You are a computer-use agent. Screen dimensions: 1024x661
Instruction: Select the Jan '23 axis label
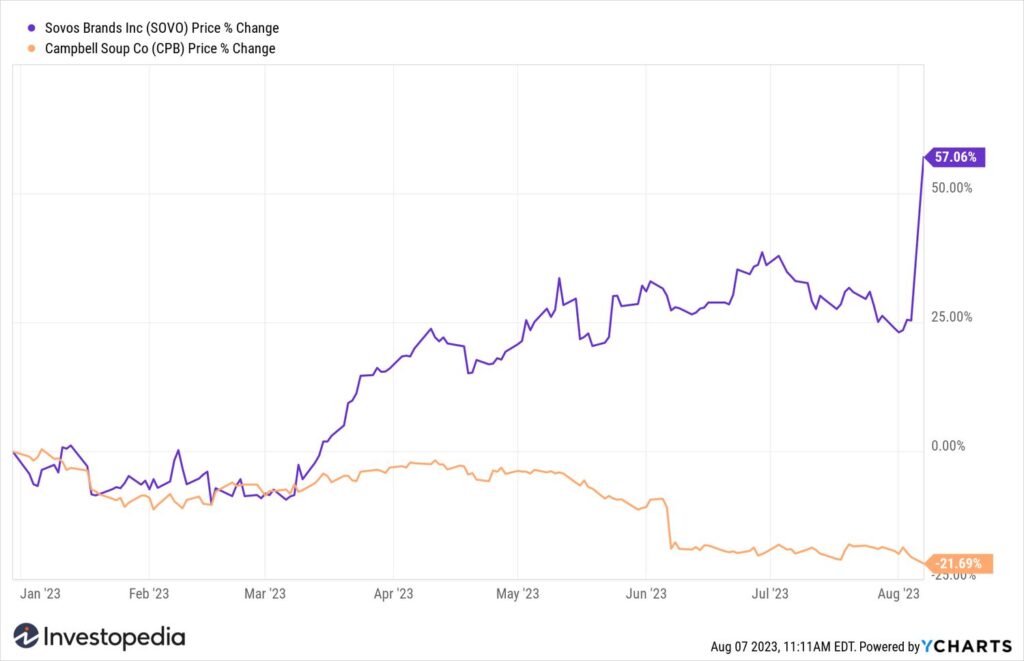[40, 594]
